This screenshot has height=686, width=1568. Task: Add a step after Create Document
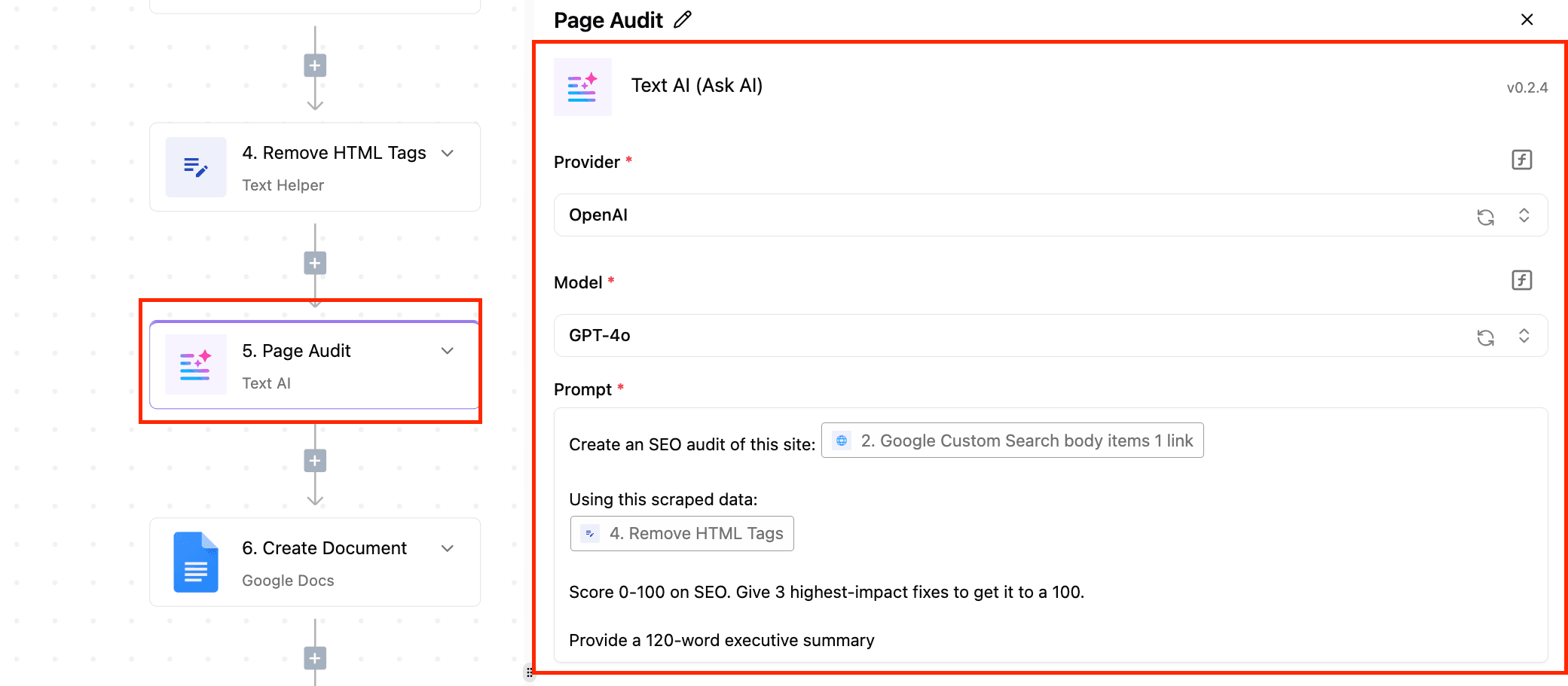point(315,658)
